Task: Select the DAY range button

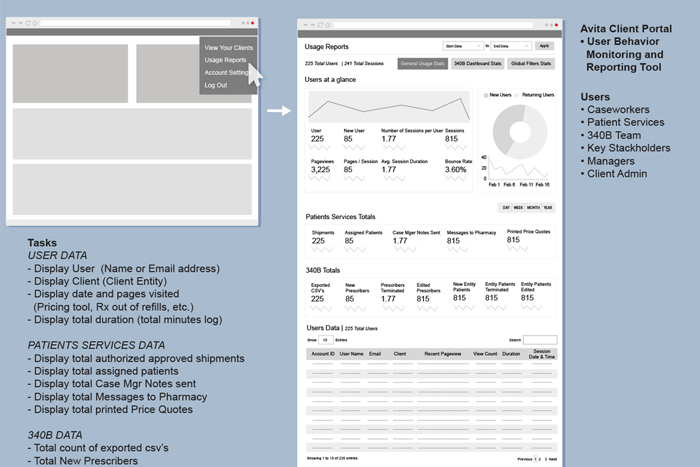Action: 506,208
